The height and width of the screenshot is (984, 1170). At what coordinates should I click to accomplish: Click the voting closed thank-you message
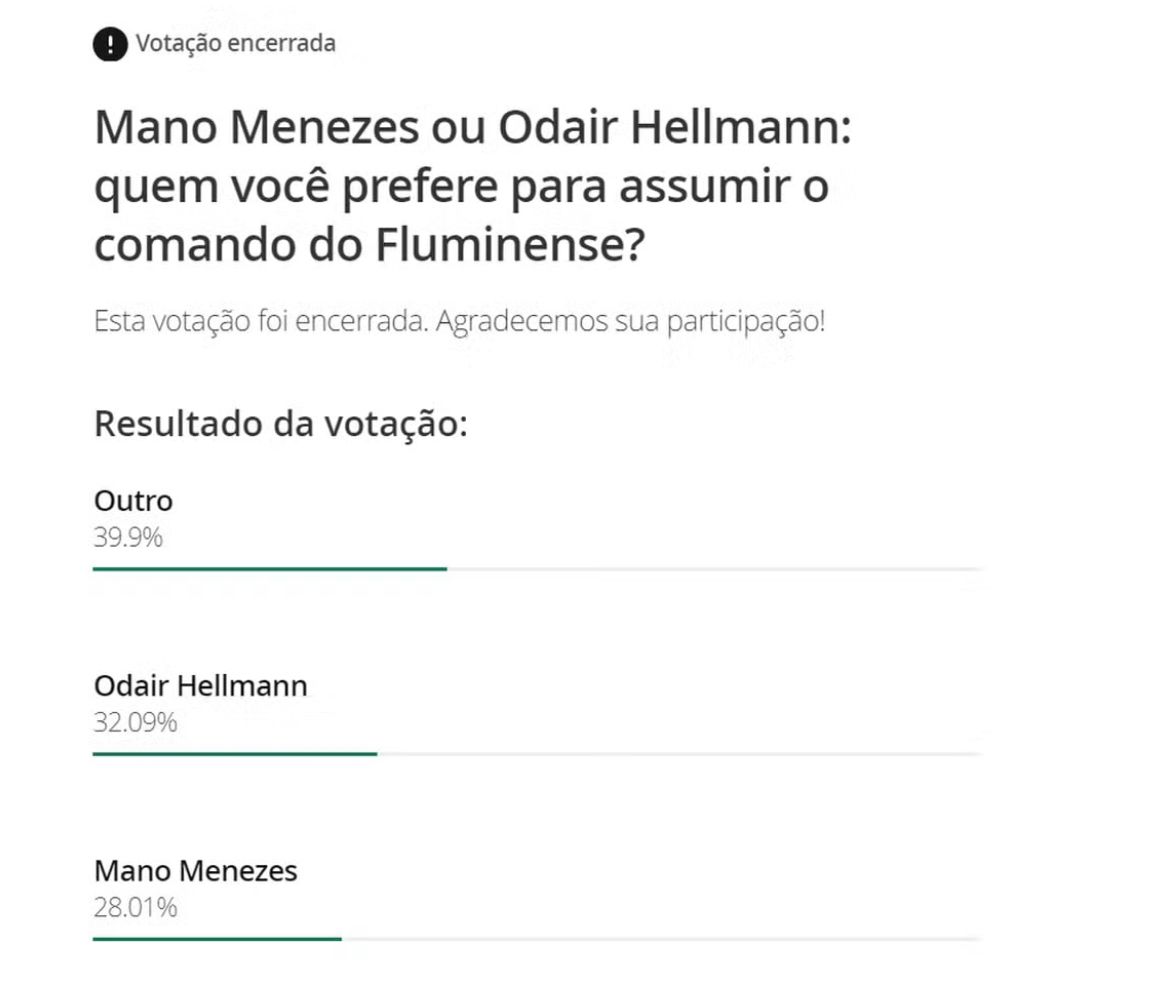tap(460, 322)
